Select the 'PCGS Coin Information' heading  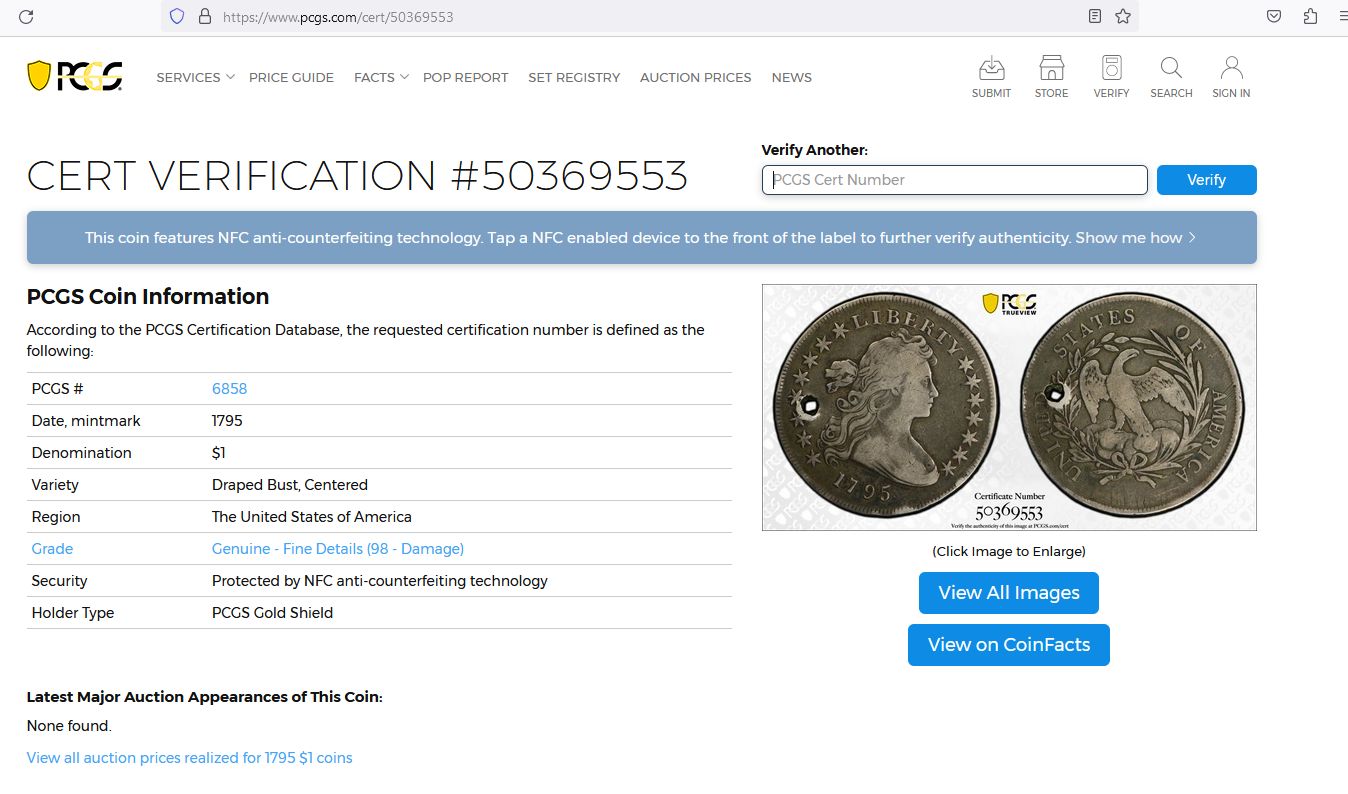148,296
